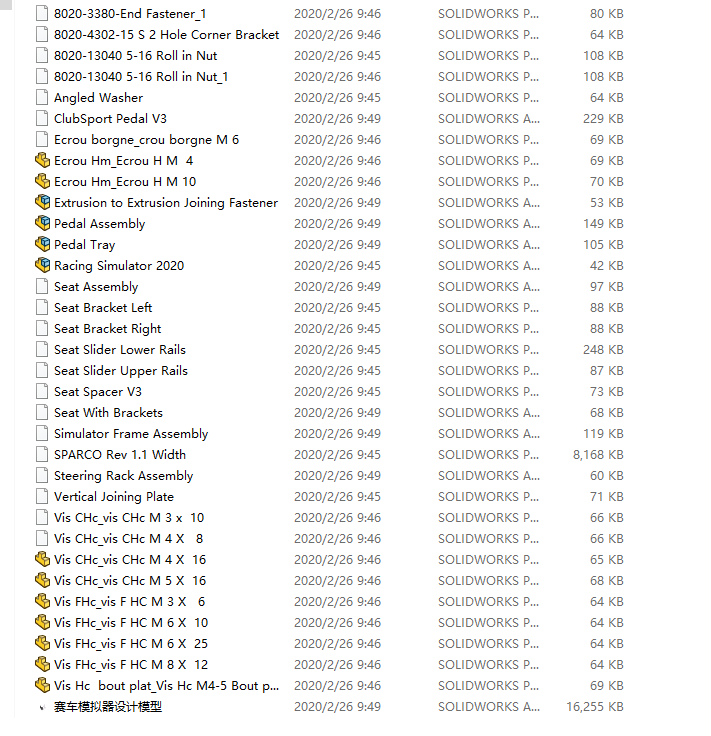Image resolution: width=711 pixels, height=736 pixels.
Task: Select the 赛车模拟器设计模型 file
Action: tap(108, 707)
